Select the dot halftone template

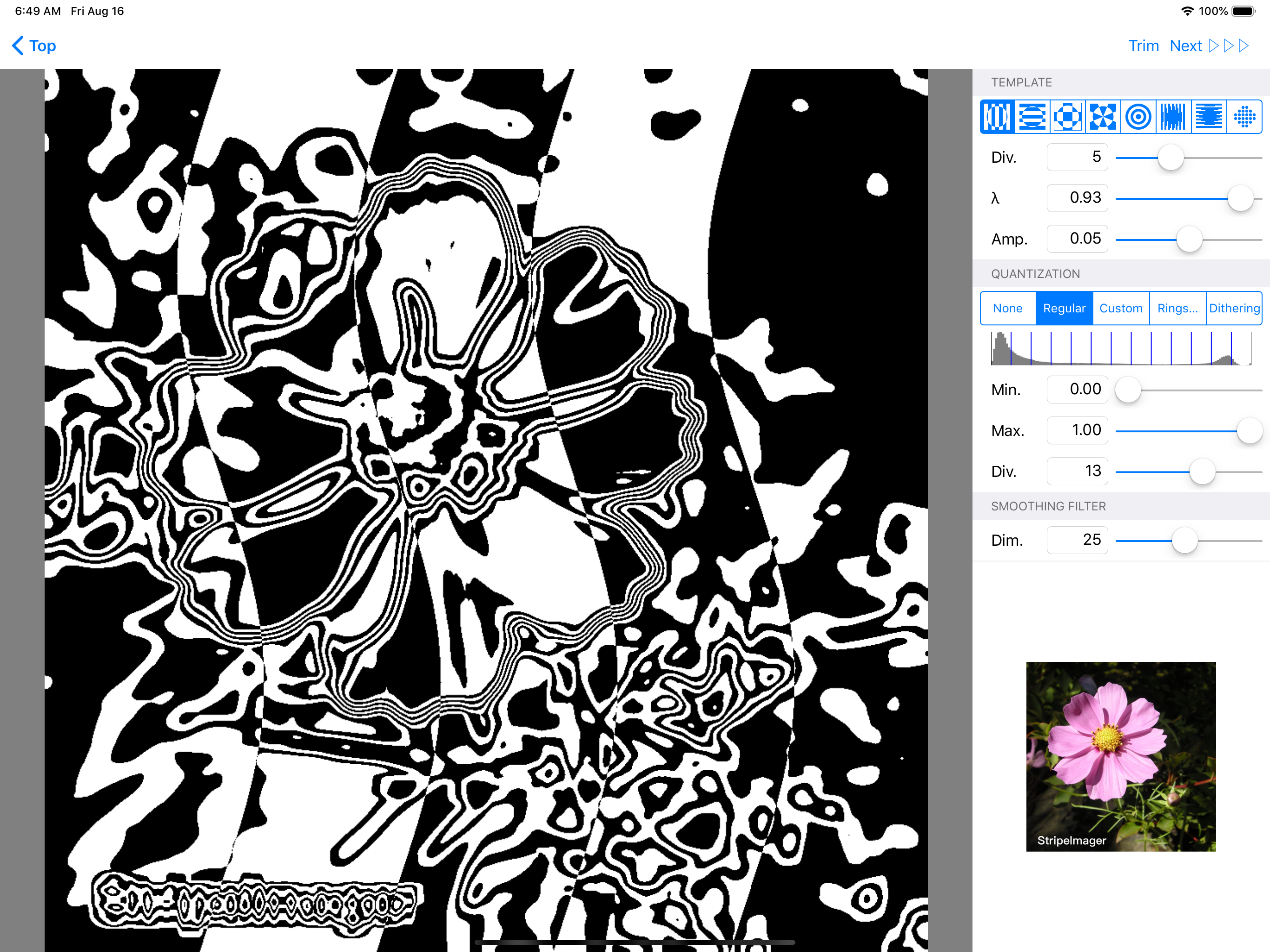point(1244,117)
